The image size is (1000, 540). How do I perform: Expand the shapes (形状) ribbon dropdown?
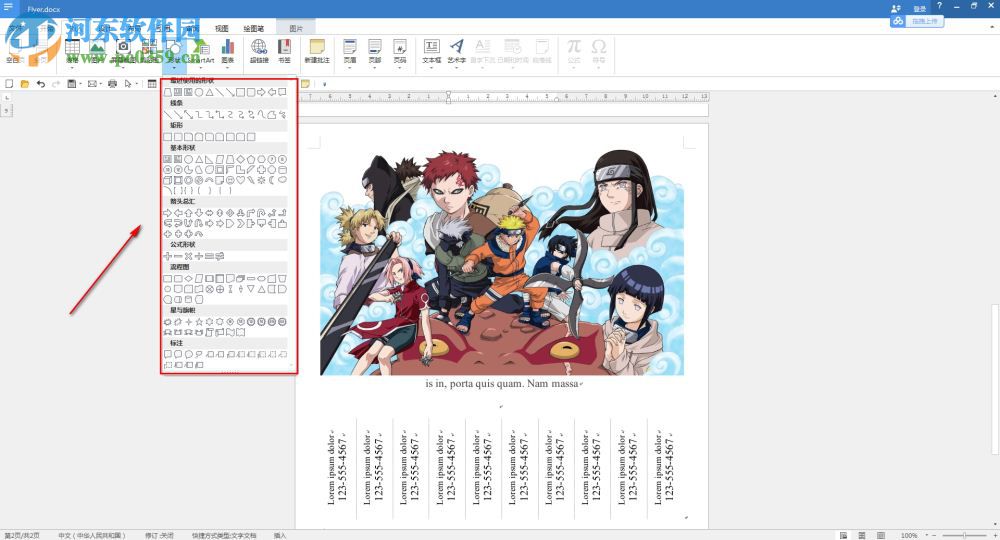tap(173, 68)
